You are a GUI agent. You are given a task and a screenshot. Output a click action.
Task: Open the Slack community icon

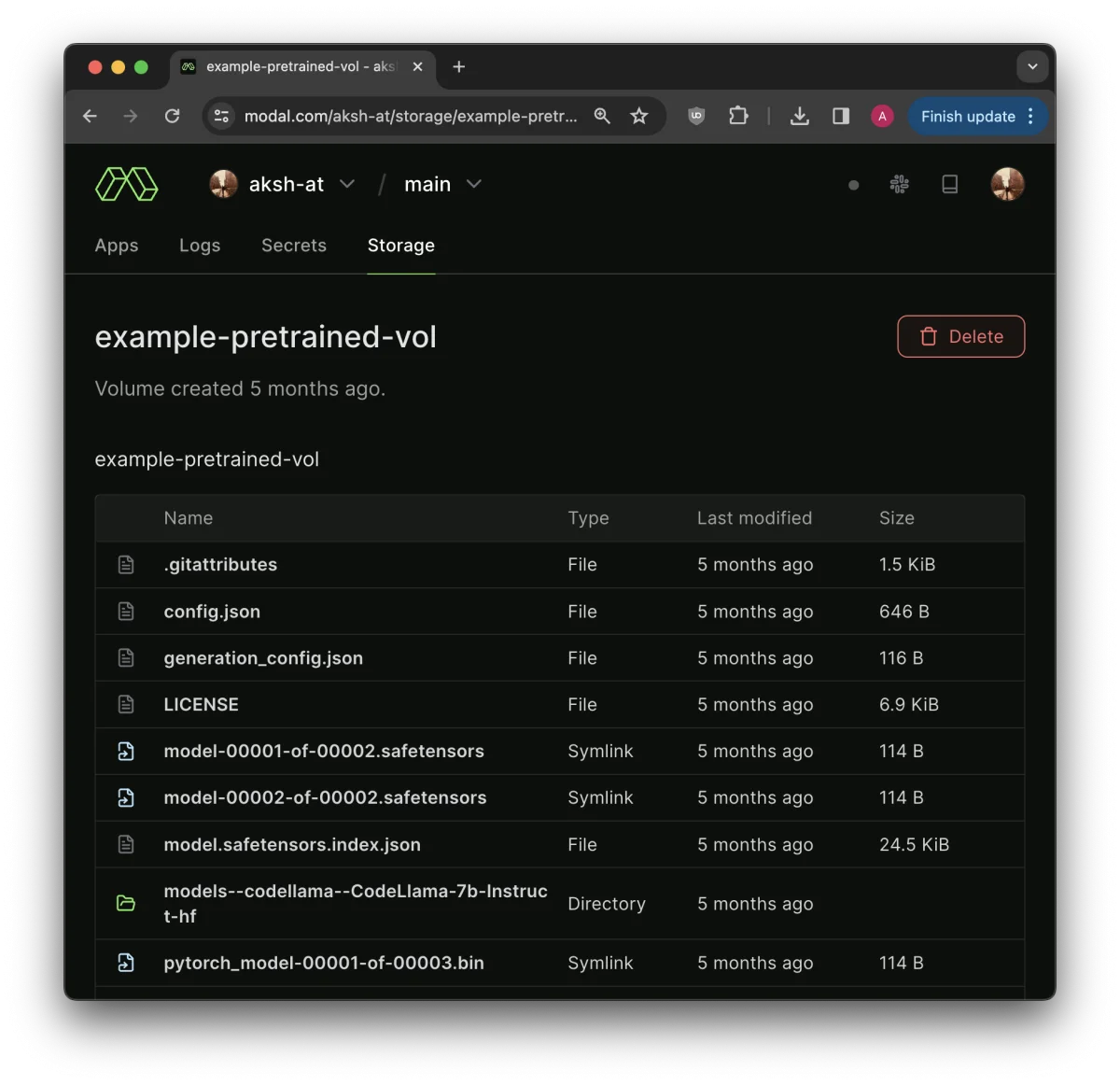click(900, 184)
